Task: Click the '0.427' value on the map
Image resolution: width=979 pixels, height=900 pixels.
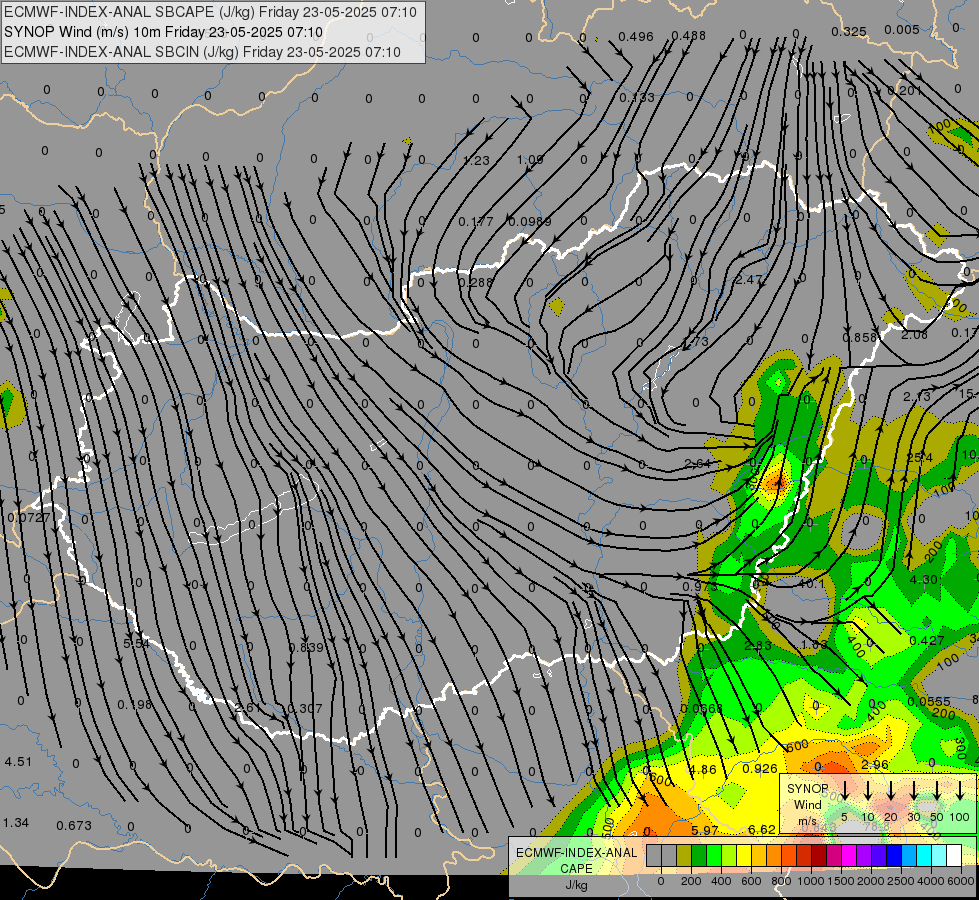Action: 927,641
